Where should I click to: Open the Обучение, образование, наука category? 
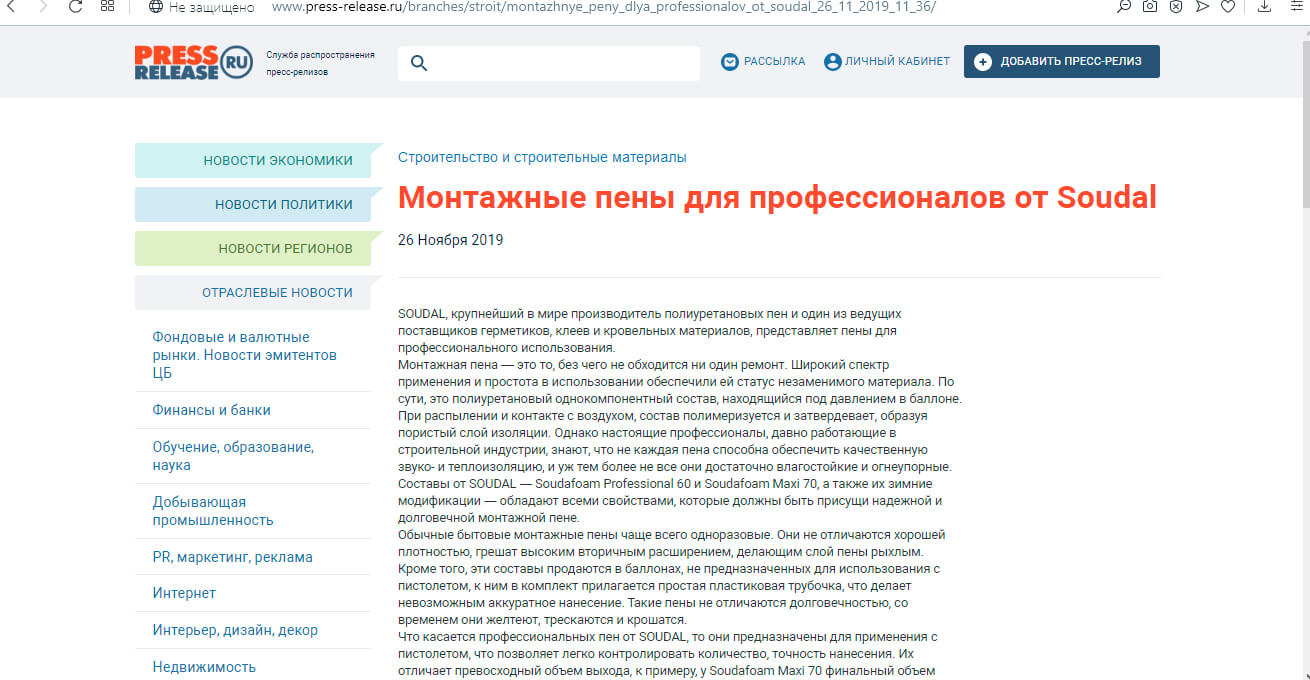tap(233, 456)
